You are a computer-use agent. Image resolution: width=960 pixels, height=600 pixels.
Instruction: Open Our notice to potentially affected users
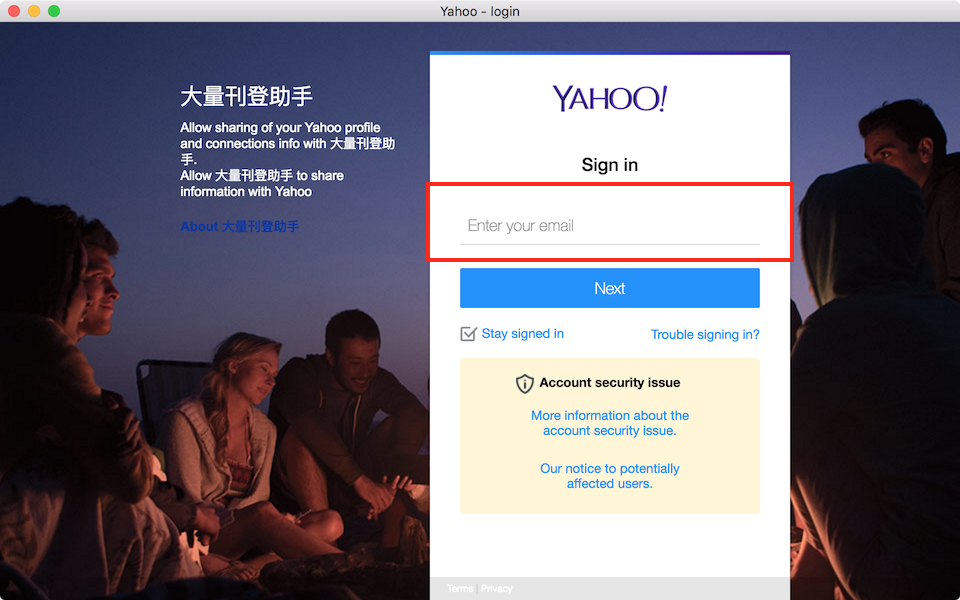pos(609,476)
